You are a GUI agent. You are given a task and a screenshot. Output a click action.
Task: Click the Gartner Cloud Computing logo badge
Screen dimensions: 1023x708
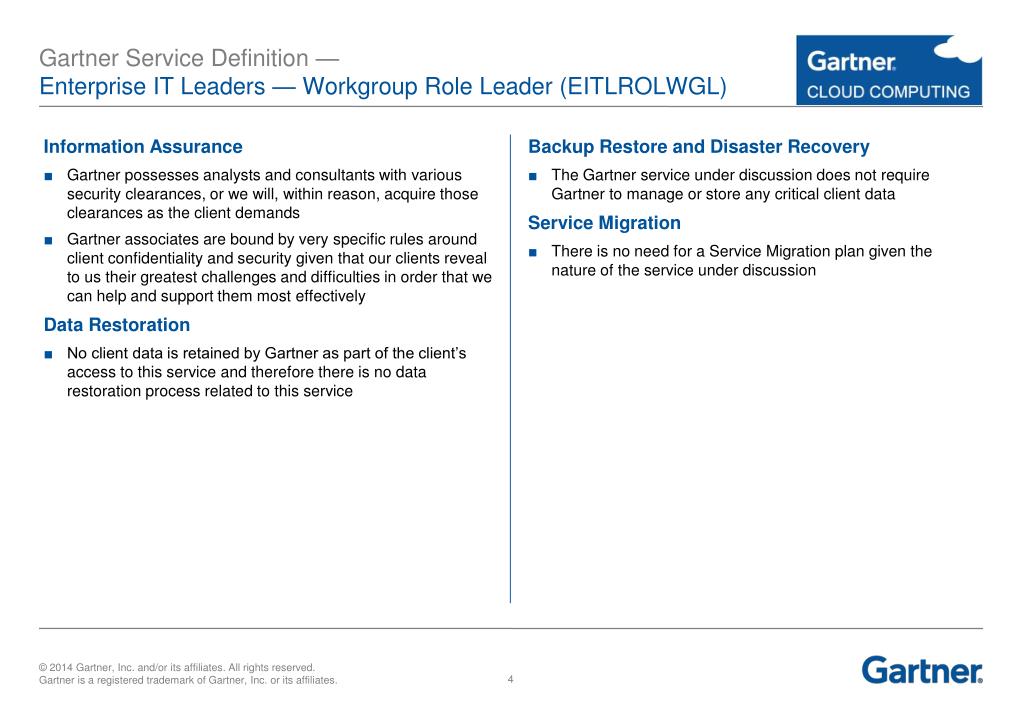[889, 70]
